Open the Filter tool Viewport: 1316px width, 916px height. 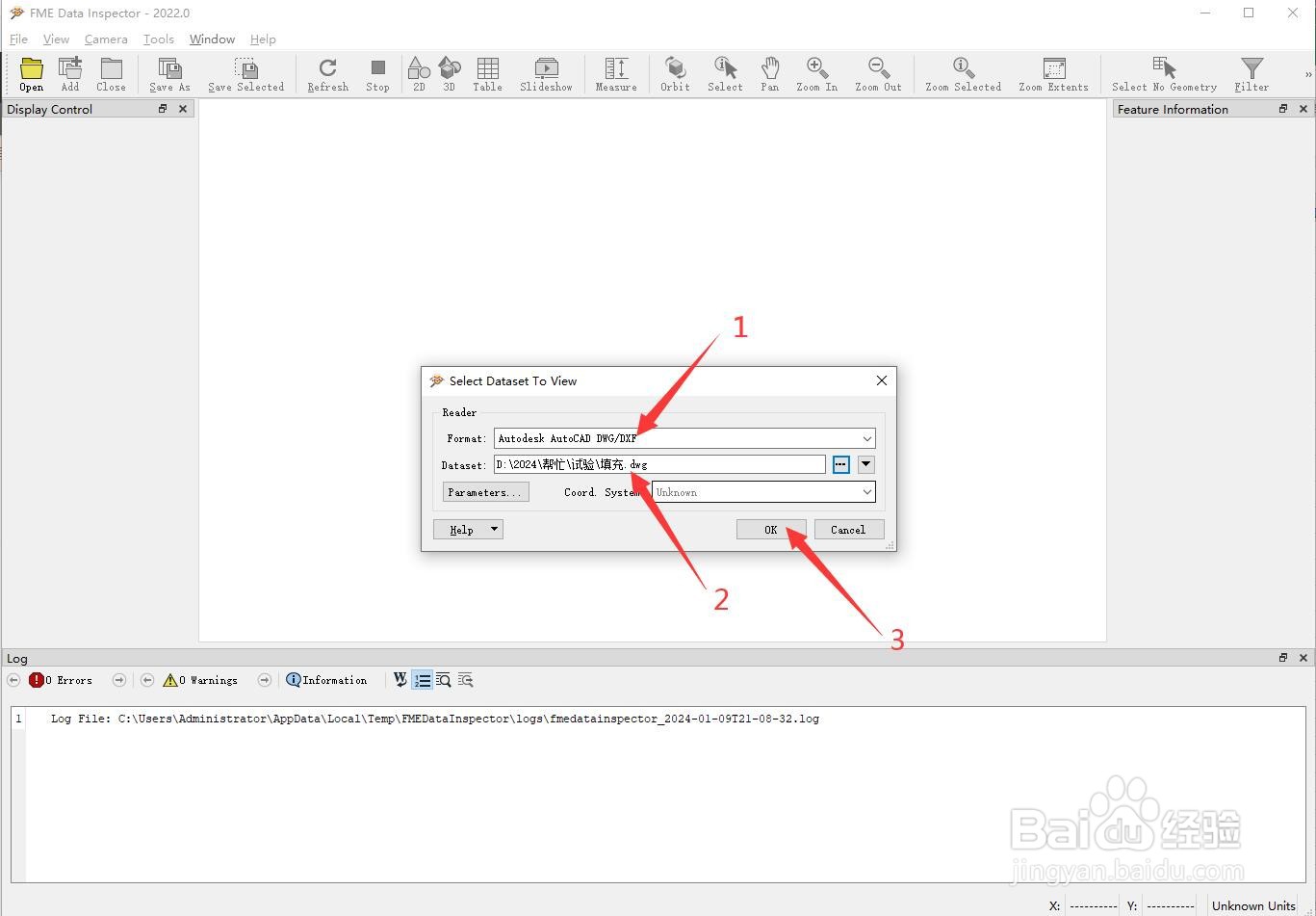[x=1251, y=74]
